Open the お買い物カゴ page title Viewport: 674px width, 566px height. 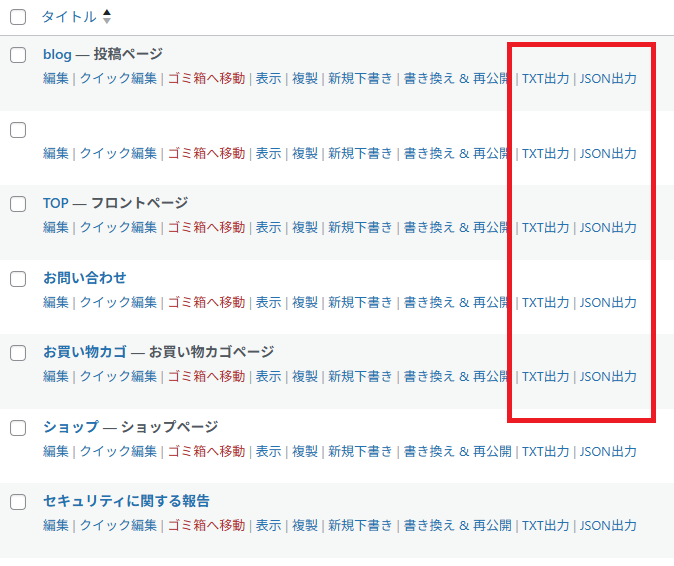[85, 352]
